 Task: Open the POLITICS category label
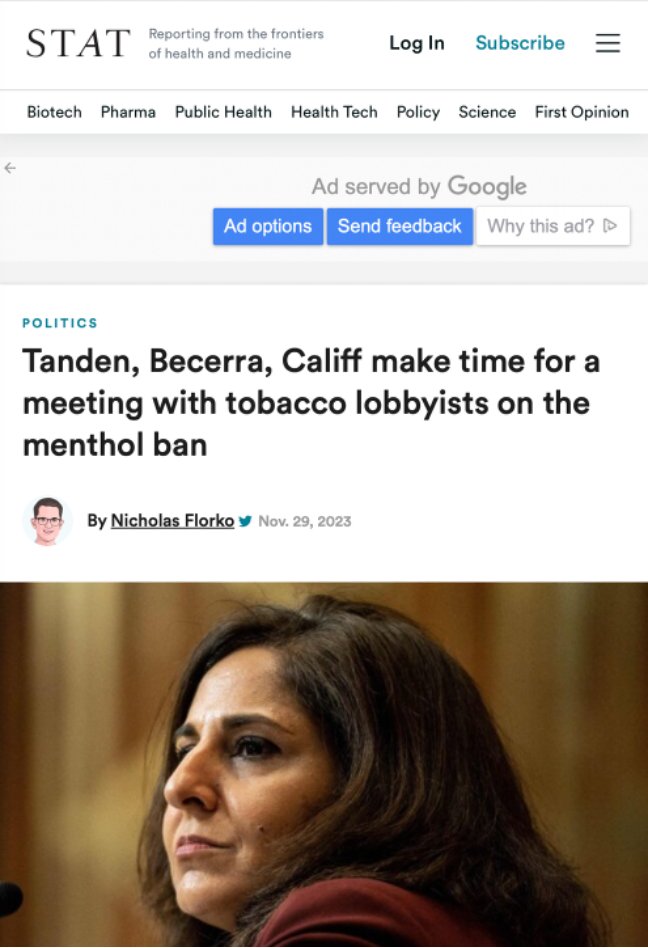point(60,323)
